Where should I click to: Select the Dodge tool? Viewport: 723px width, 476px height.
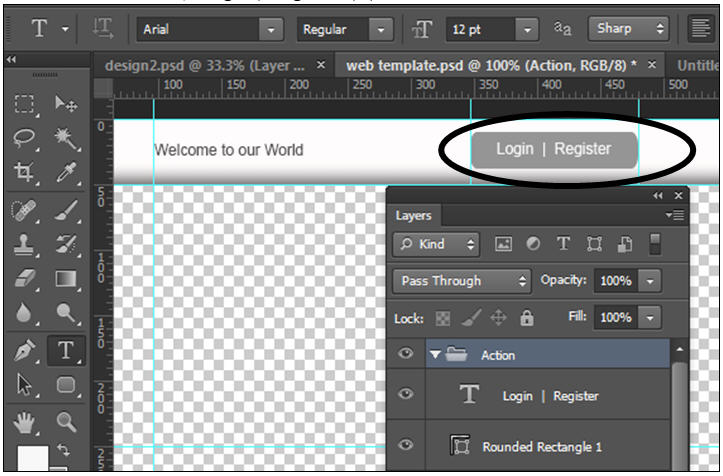[x=66, y=313]
